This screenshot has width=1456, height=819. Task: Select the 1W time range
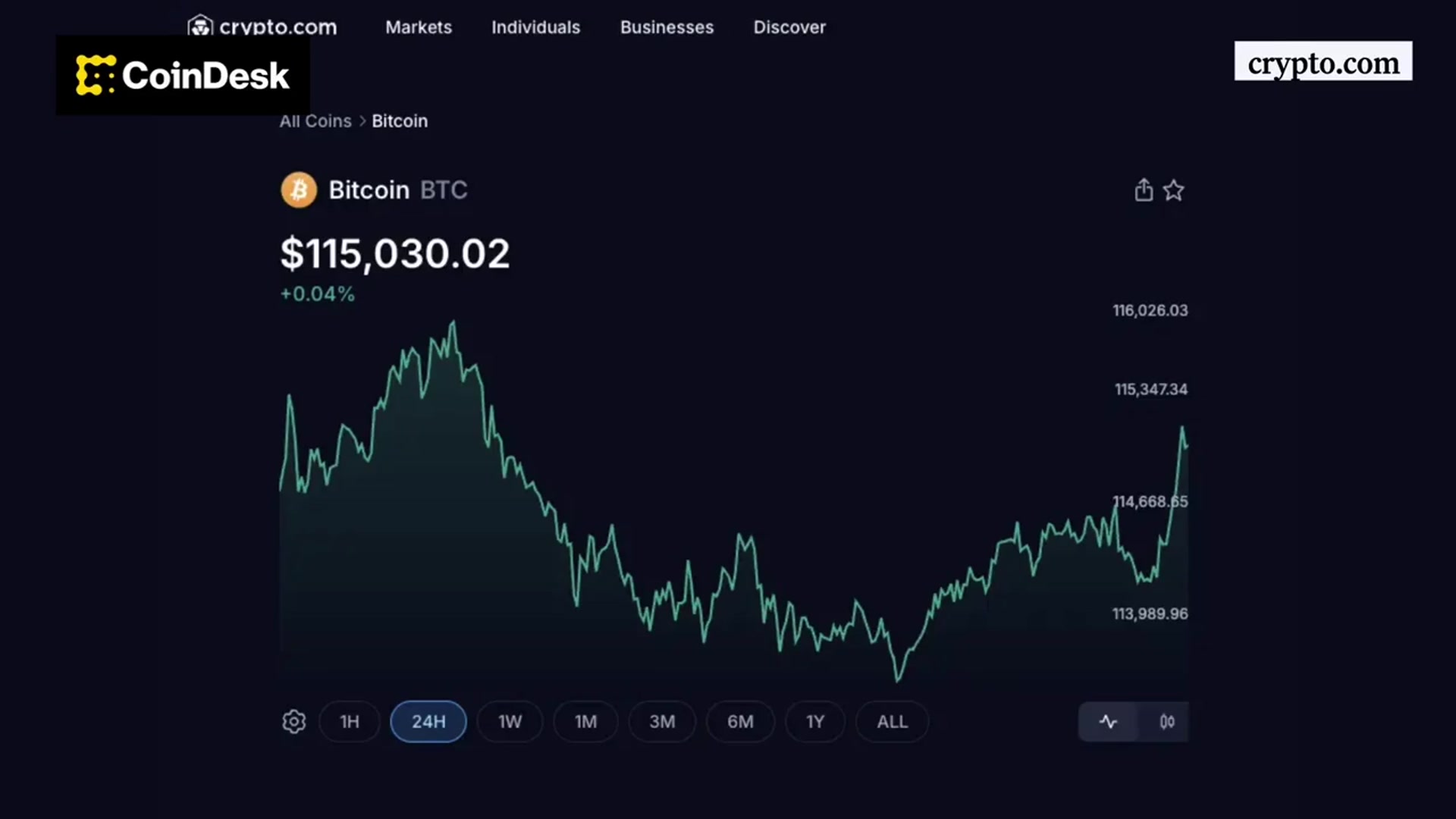tap(510, 721)
